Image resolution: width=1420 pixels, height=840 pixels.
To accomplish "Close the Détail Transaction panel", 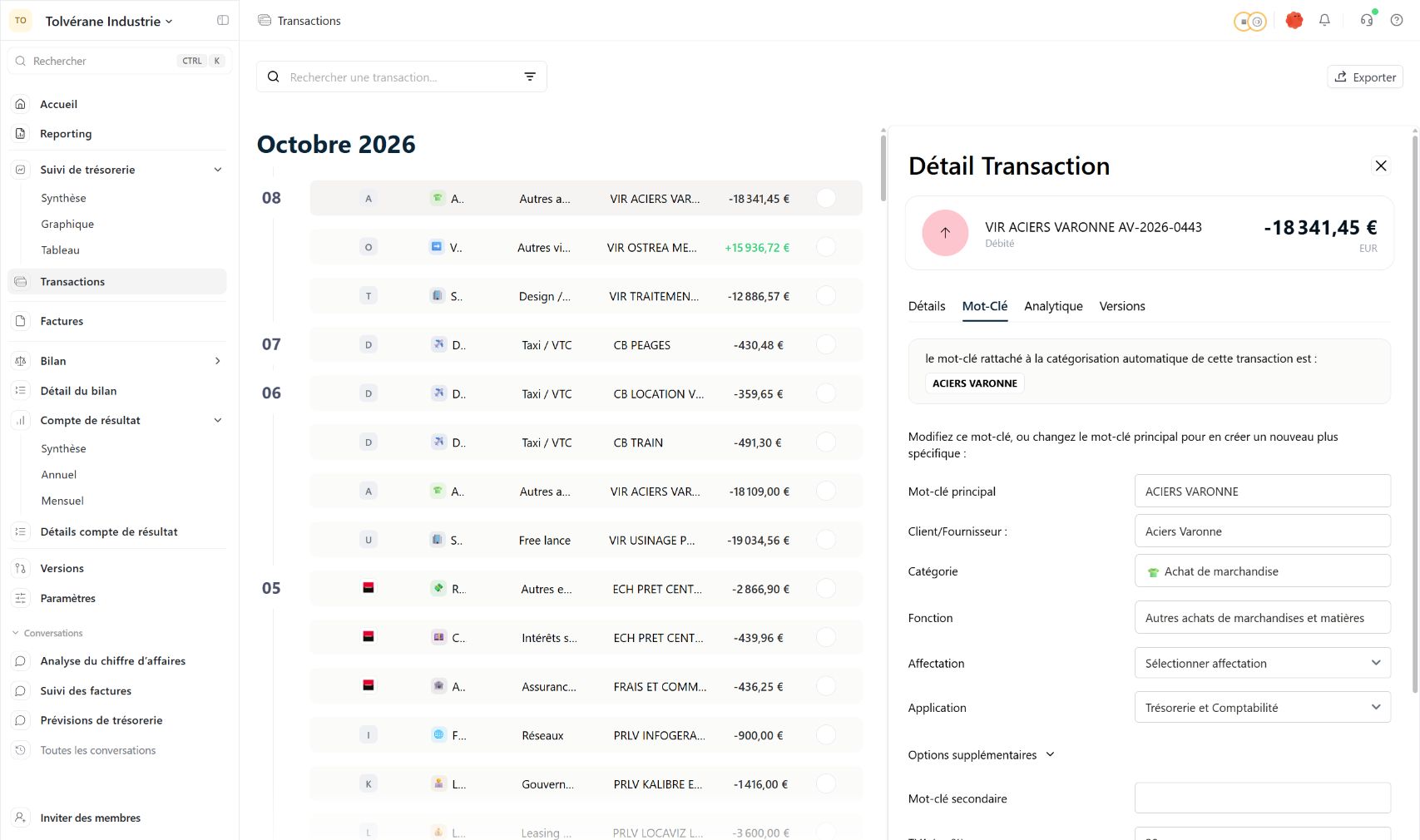I will point(1381,166).
